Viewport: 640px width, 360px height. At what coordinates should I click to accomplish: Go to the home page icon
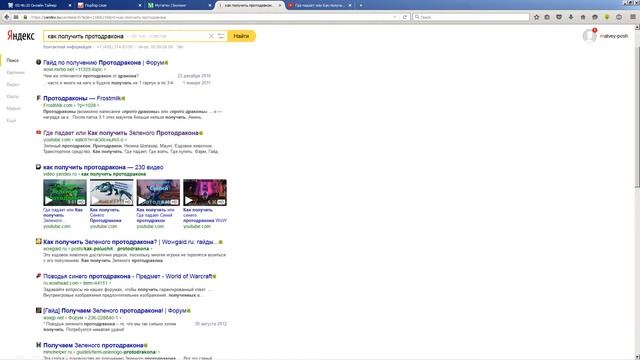[x=583, y=17]
